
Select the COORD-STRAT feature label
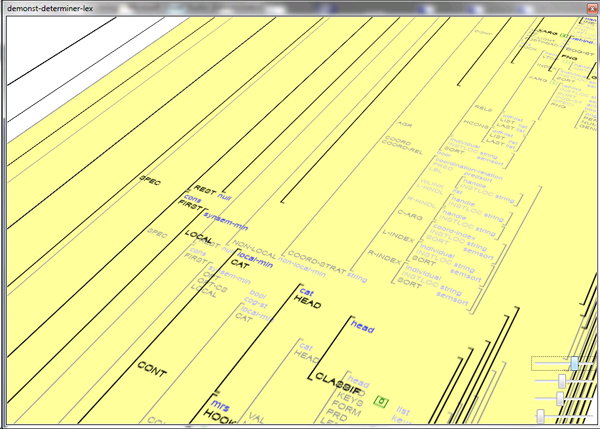coord(316,262)
